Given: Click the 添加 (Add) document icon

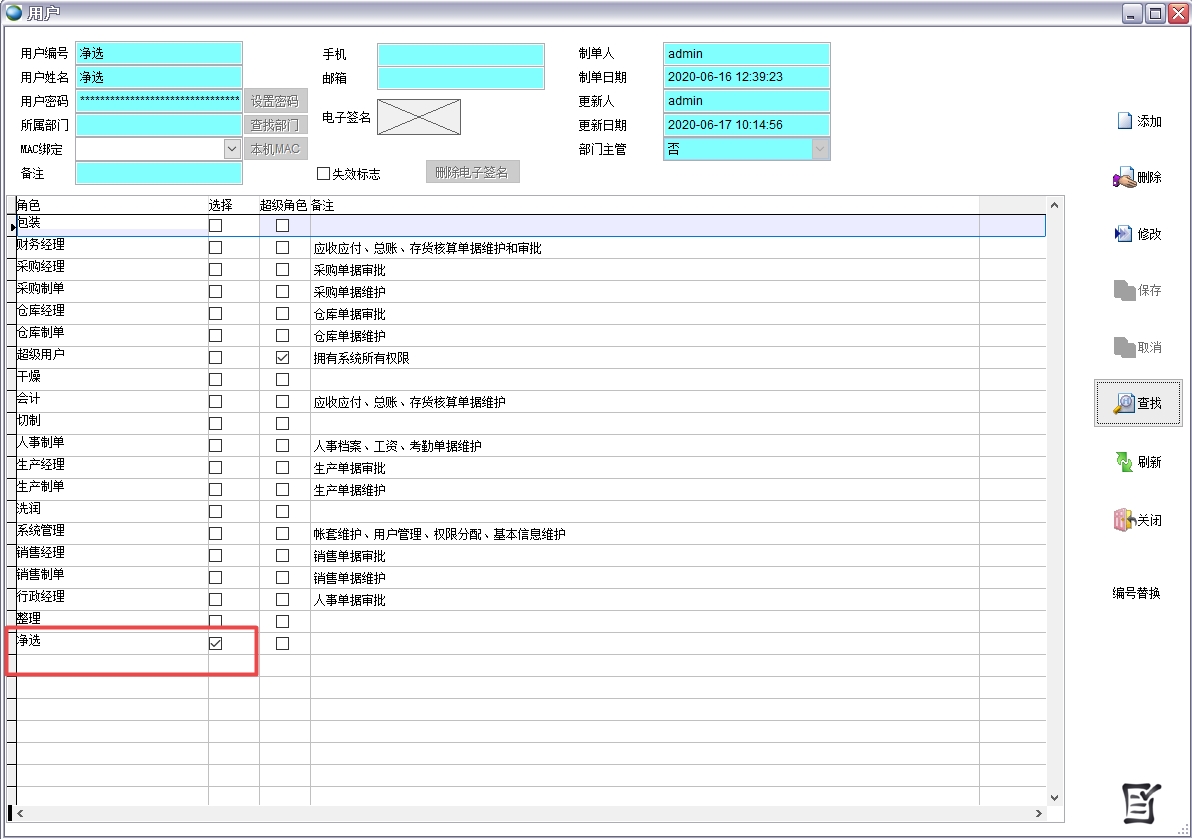Looking at the screenshot, I should coord(1124,121).
